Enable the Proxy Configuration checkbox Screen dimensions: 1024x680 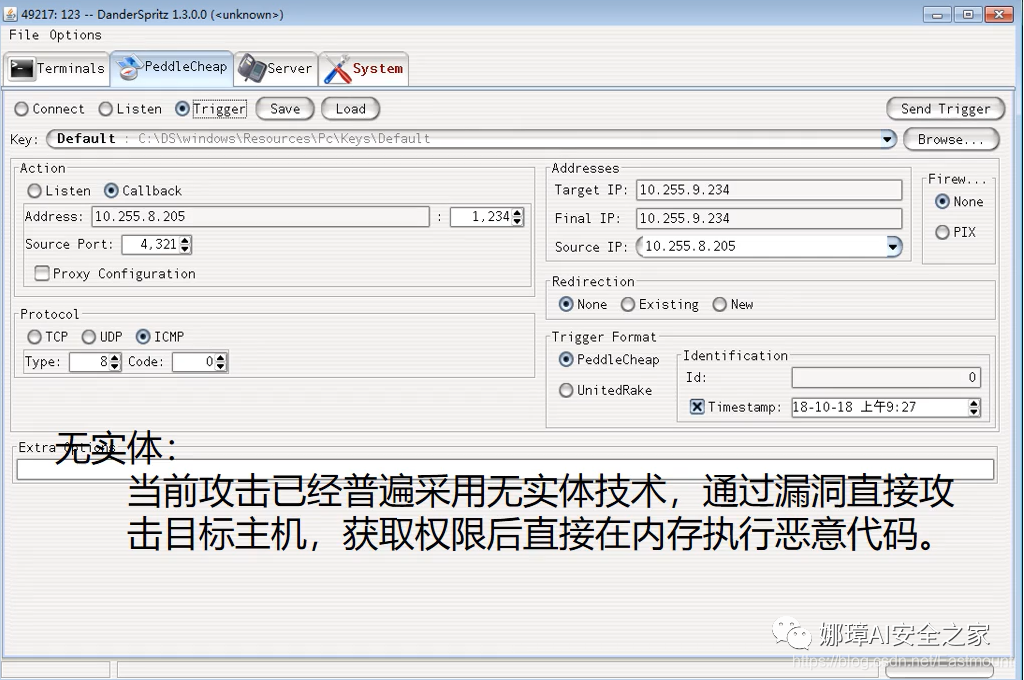(x=42, y=273)
